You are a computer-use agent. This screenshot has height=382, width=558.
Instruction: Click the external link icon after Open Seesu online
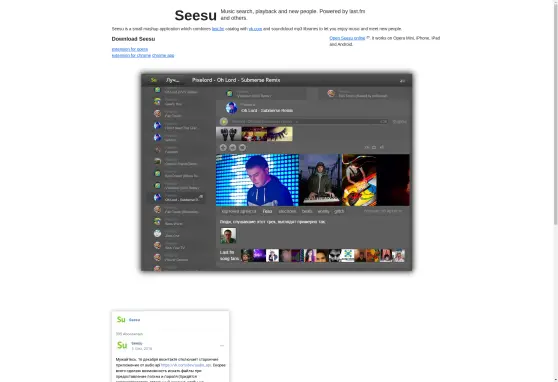[368, 38]
